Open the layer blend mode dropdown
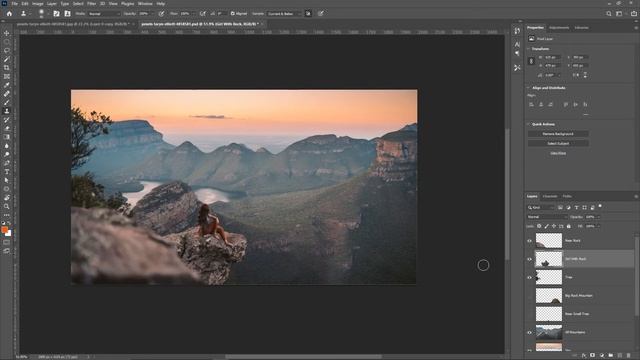Screen dimensions: 640x360 pyautogui.click(x=547, y=217)
